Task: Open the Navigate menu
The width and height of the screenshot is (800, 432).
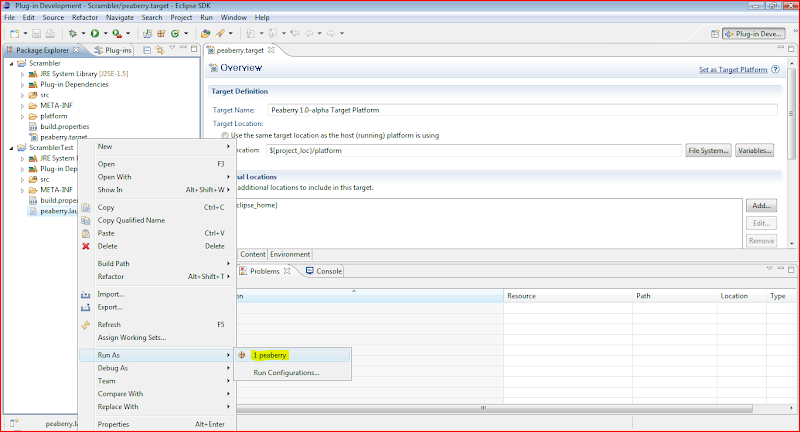Action: (120, 17)
